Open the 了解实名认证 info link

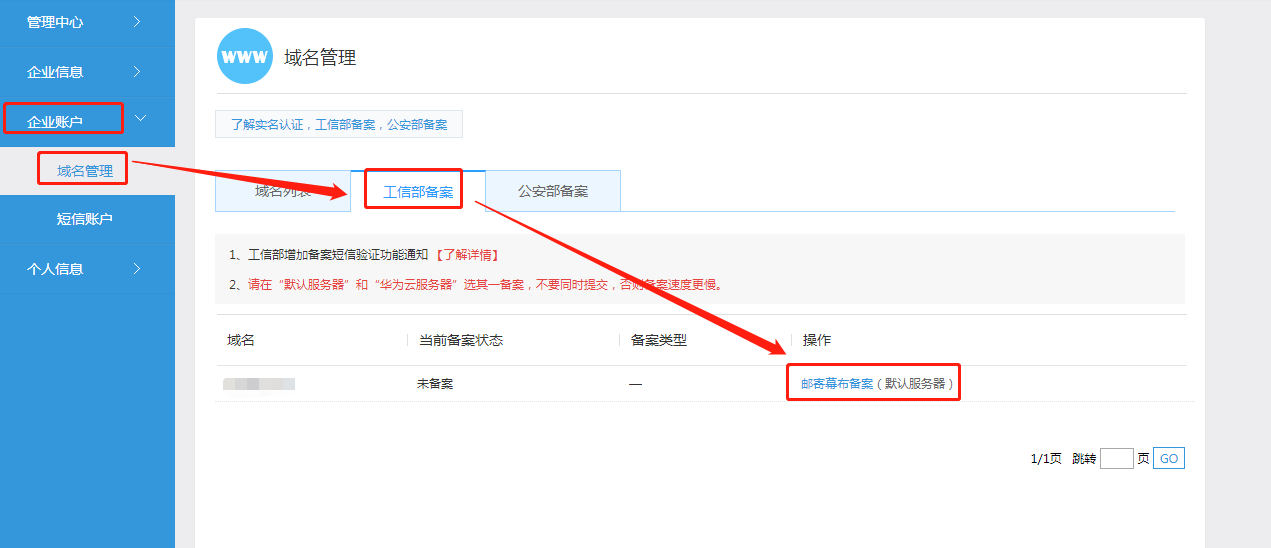(x=338, y=125)
